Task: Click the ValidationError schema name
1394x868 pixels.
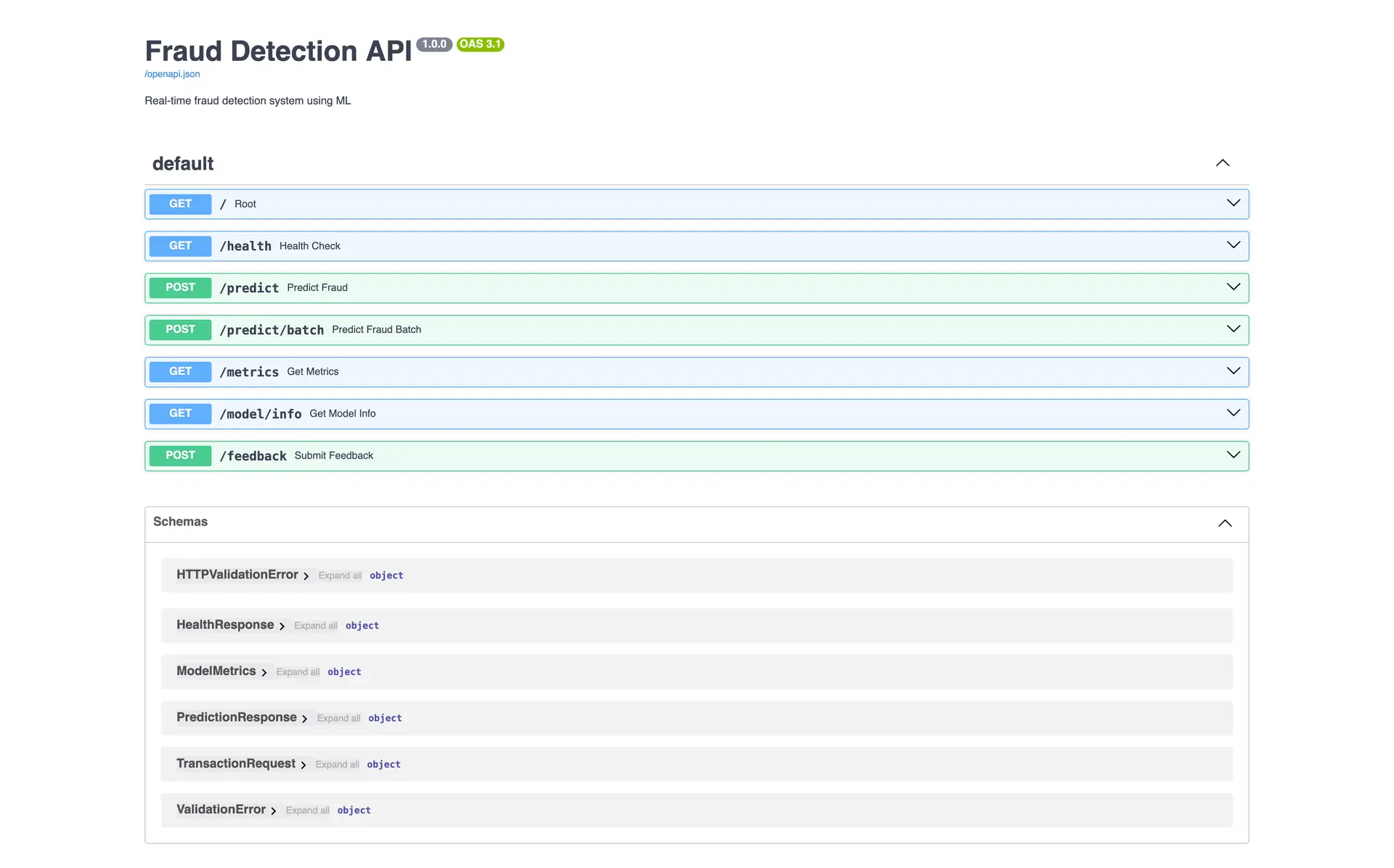Action: [x=221, y=809]
